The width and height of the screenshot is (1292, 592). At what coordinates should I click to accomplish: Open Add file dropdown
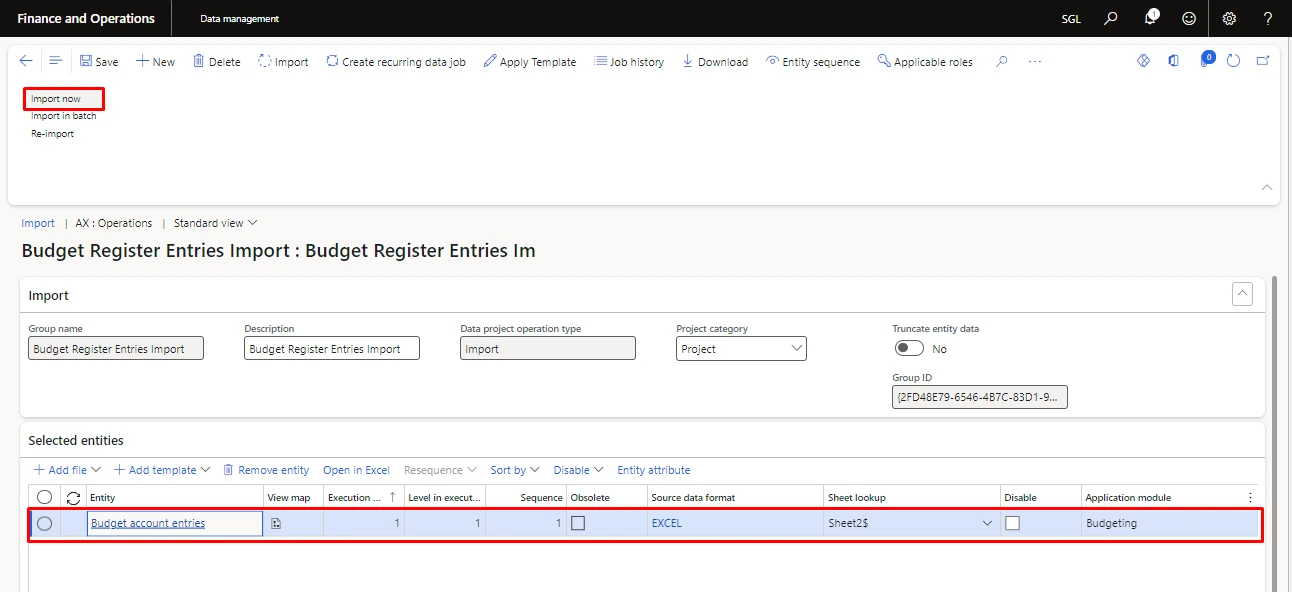pyautogui.click(x=67, y=470)
